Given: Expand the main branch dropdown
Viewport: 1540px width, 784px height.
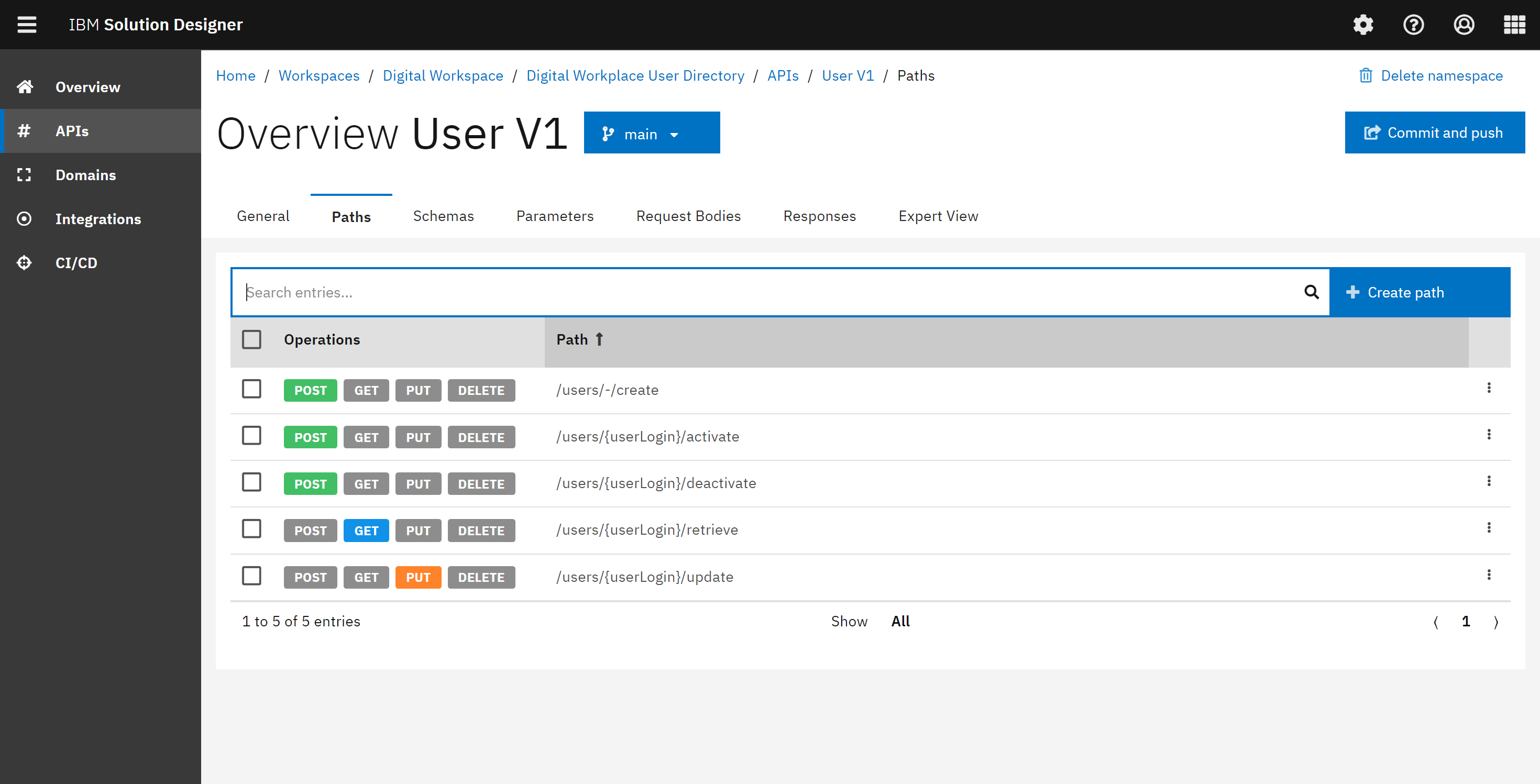Looking at the screenshot, I should [x=651, y=133].
